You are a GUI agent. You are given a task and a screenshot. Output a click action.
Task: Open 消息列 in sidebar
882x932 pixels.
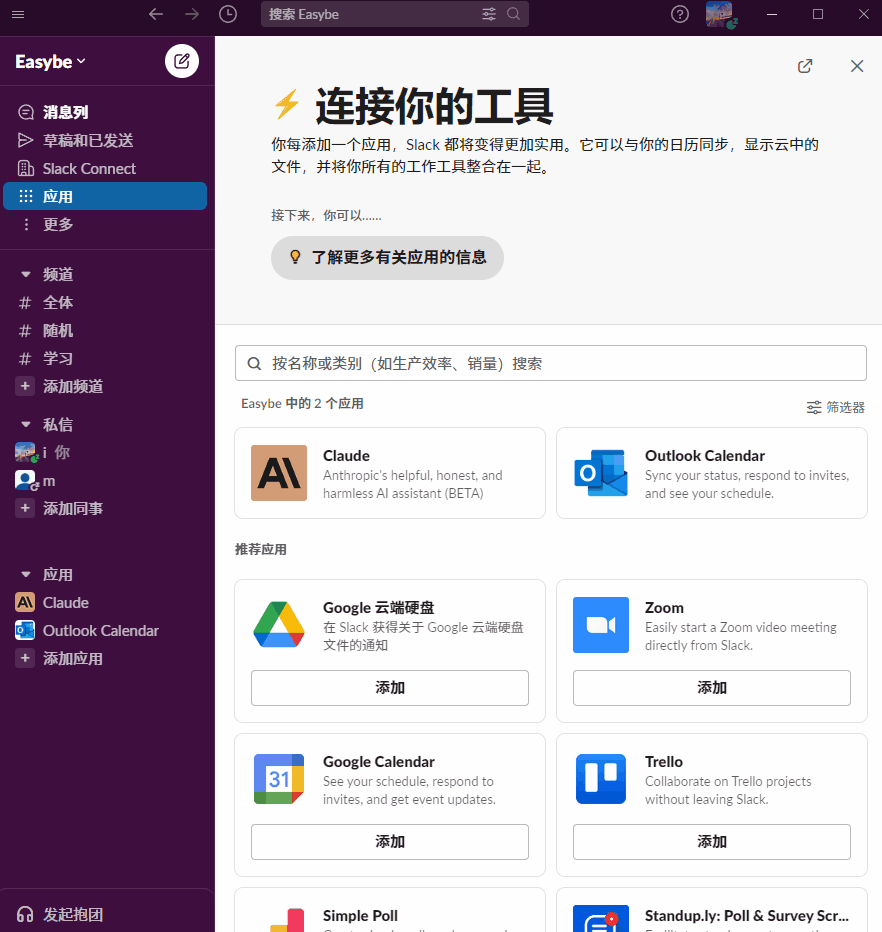(x=105, y=112)
